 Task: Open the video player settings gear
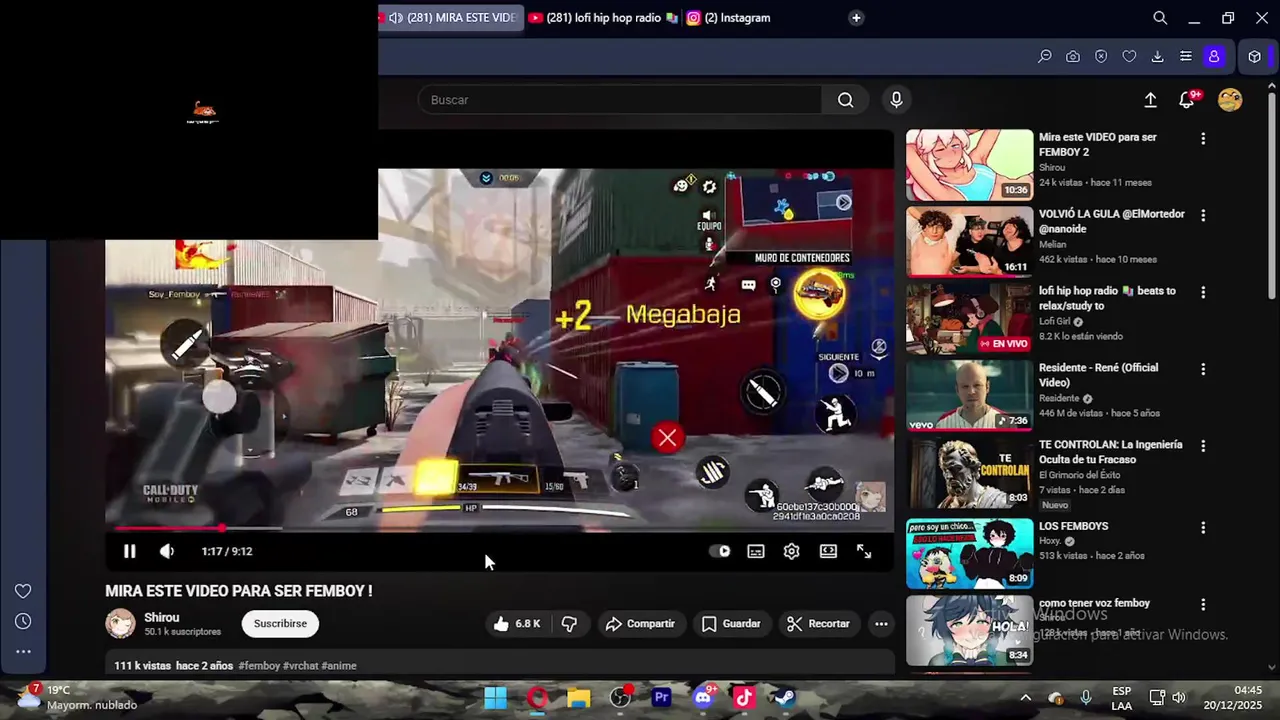click(x=792, y=551)
